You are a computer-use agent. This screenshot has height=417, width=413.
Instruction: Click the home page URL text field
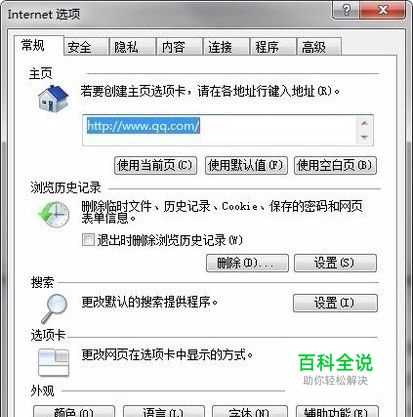(228, 130)
